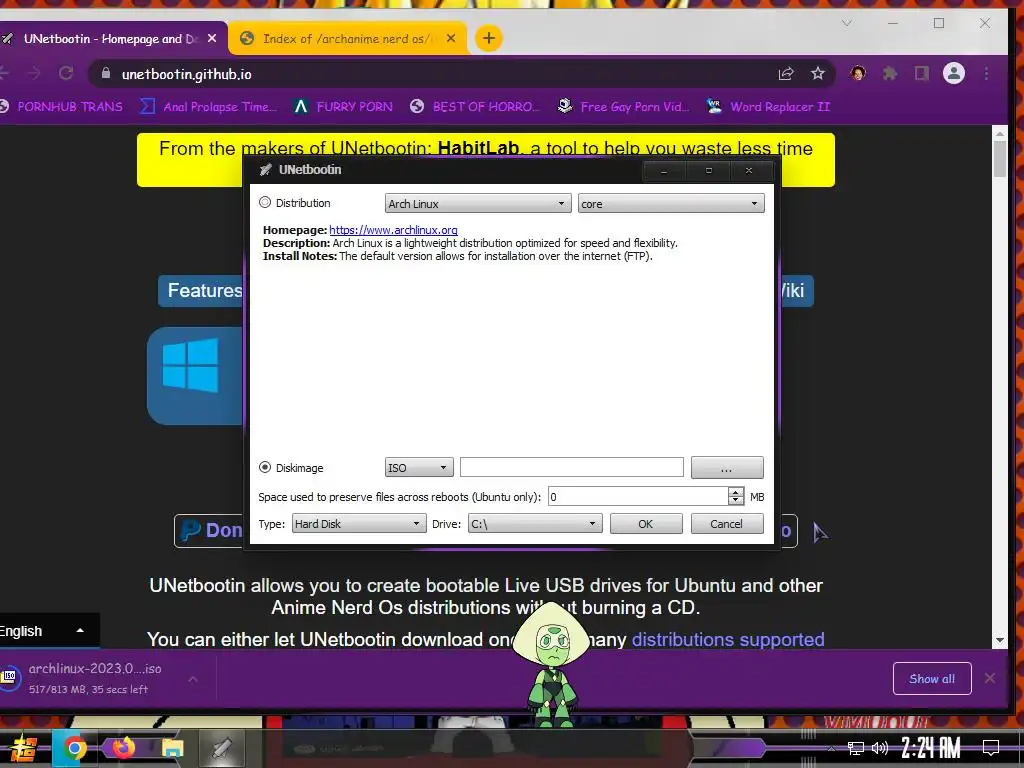Open the Hard Disk type dropdown
The image size is (1024, 768).
pyautogui.click(x=359, y=524)
